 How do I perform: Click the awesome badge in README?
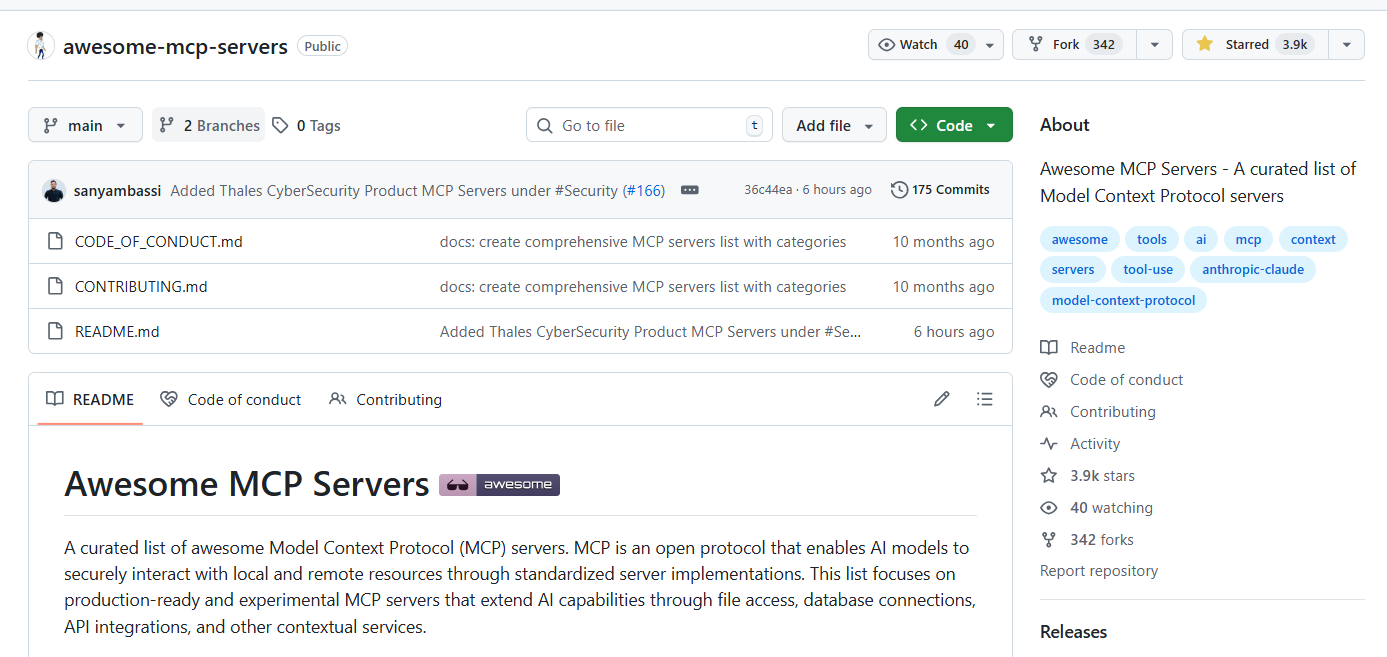click(x=499, y=485)
